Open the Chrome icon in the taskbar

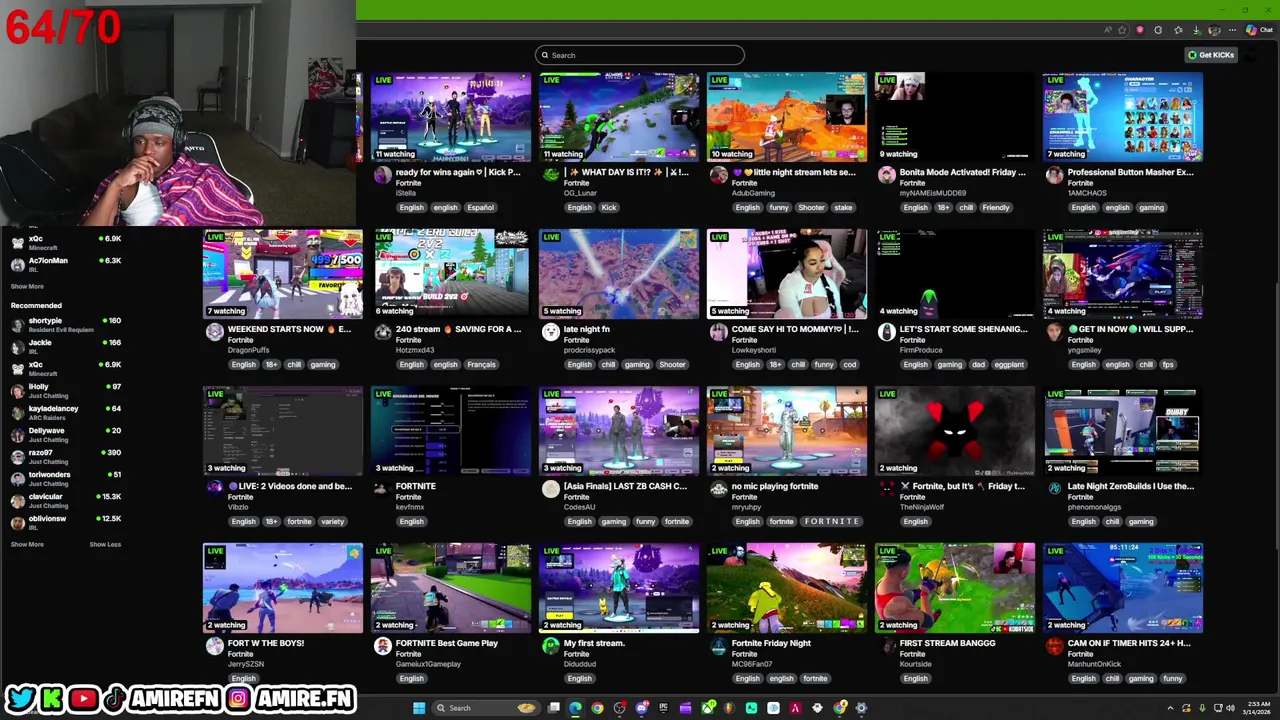click(598, 708)
